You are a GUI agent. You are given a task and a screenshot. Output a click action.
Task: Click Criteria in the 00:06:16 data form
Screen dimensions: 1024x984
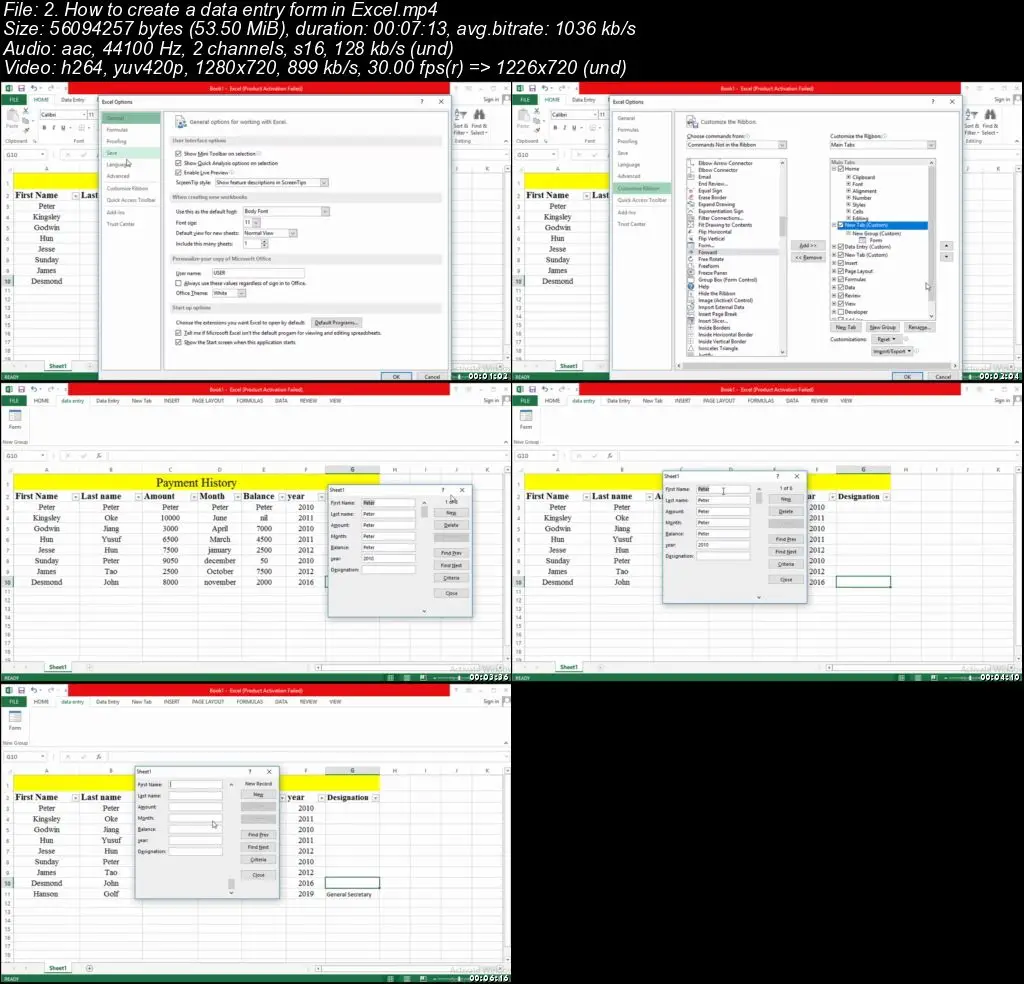[259, 860]
